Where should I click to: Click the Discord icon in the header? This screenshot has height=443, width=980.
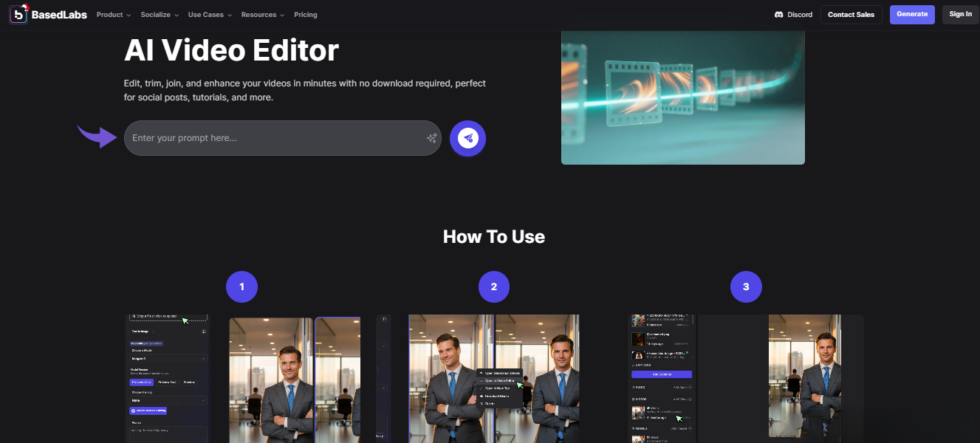point(779,14)
